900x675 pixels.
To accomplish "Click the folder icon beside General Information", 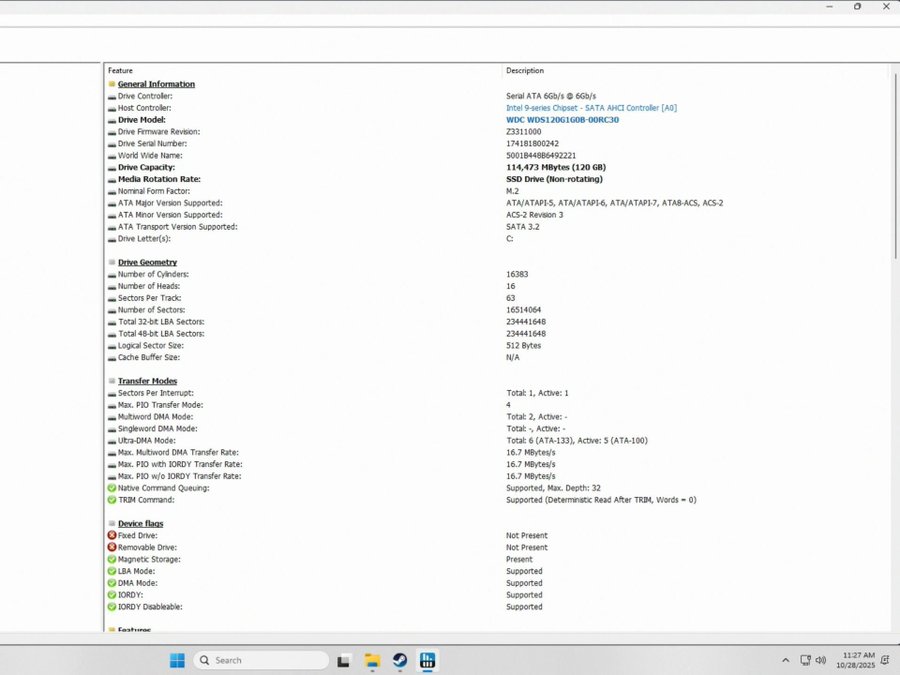I will (112, 84).
